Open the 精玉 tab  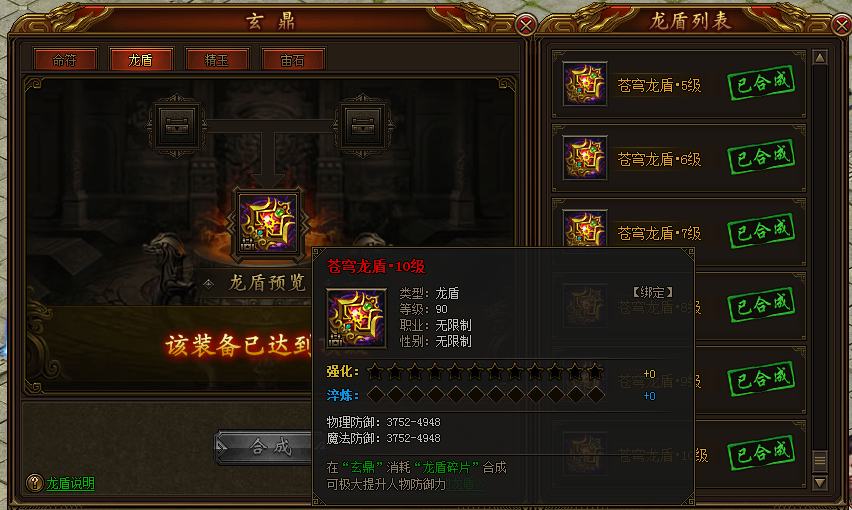pyautogui.click(x=217, y=60)
